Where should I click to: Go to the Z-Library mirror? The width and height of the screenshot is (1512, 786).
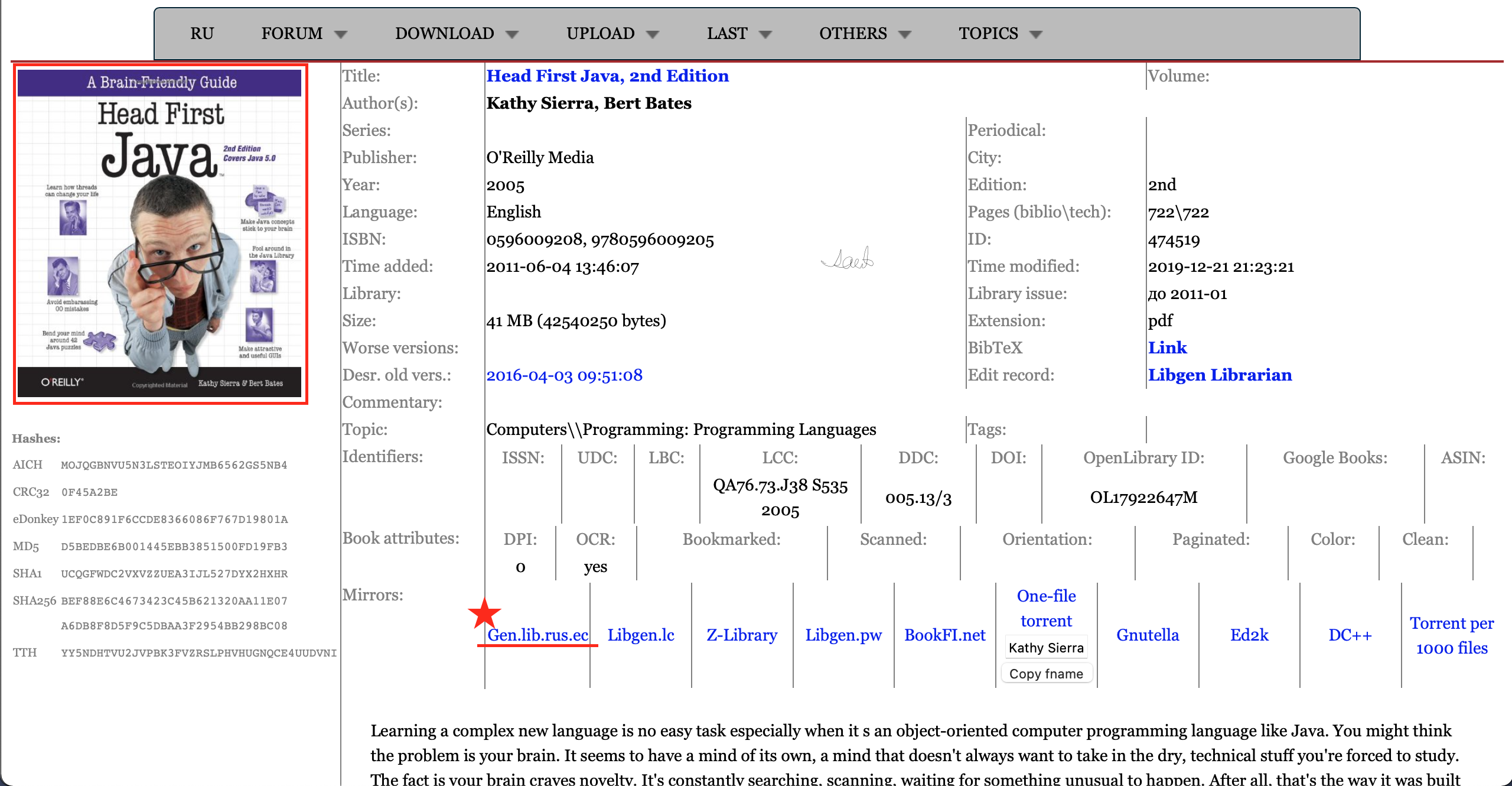pos(742,635)
